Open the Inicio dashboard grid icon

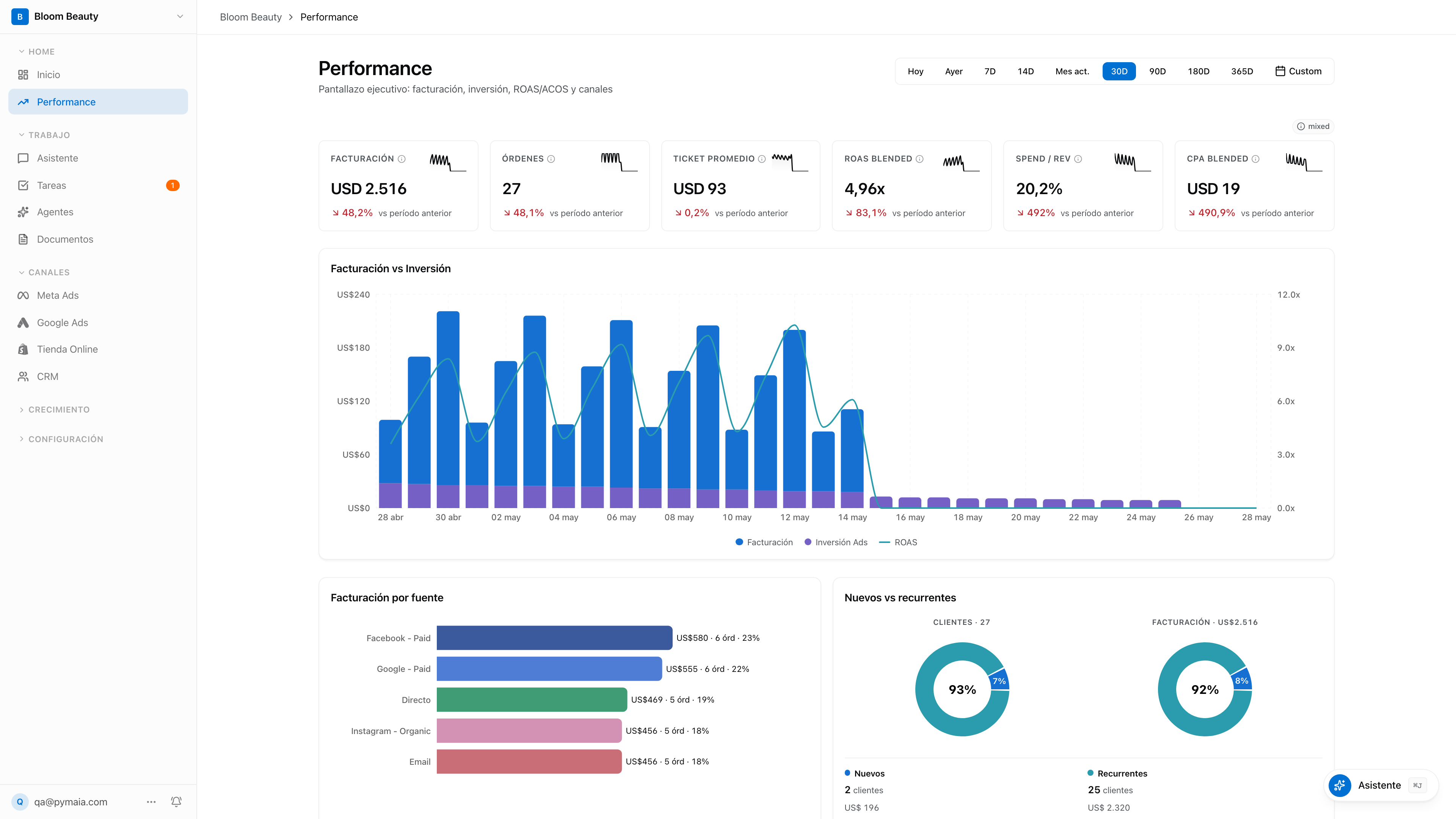(x=23, y=75)
